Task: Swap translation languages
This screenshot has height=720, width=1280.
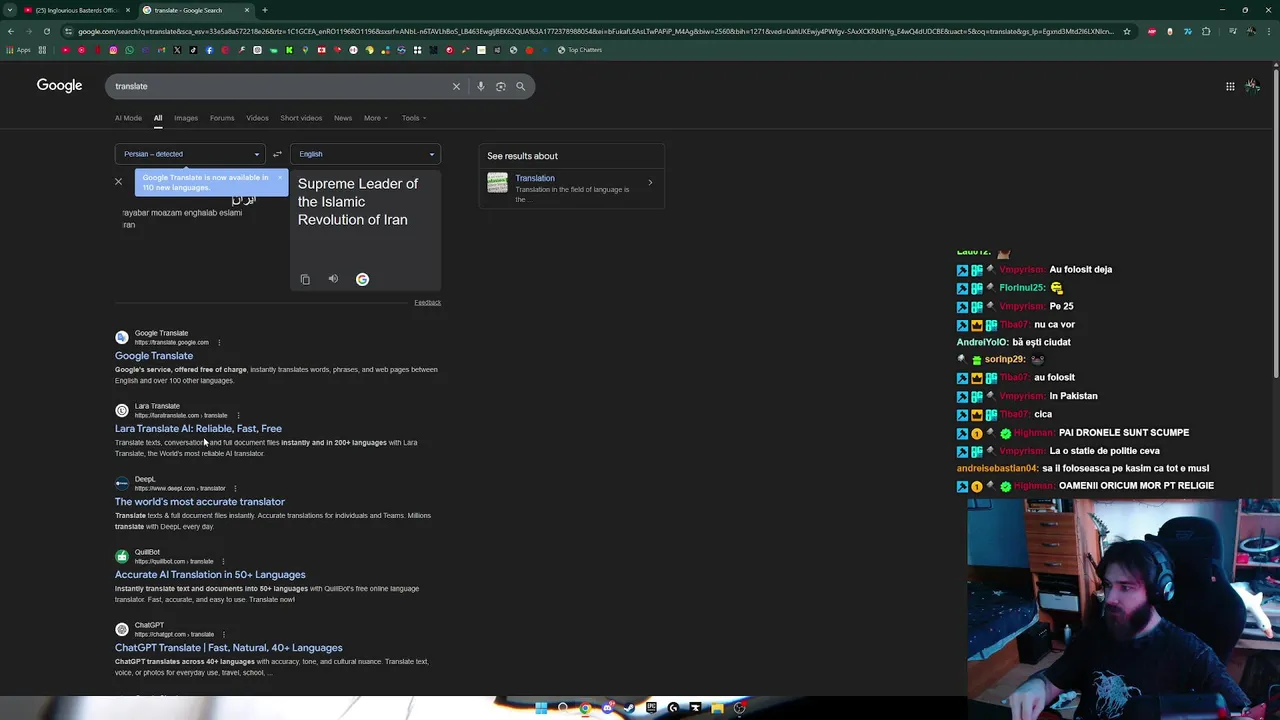Action: [277, 154]
